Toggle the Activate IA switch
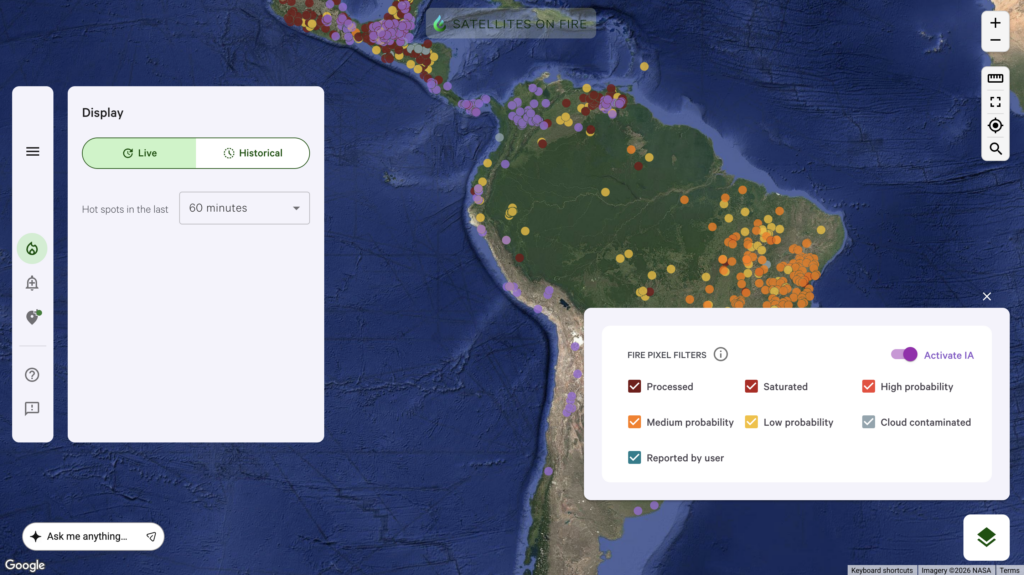This screenshot has width=1024, height=575. 904,354
